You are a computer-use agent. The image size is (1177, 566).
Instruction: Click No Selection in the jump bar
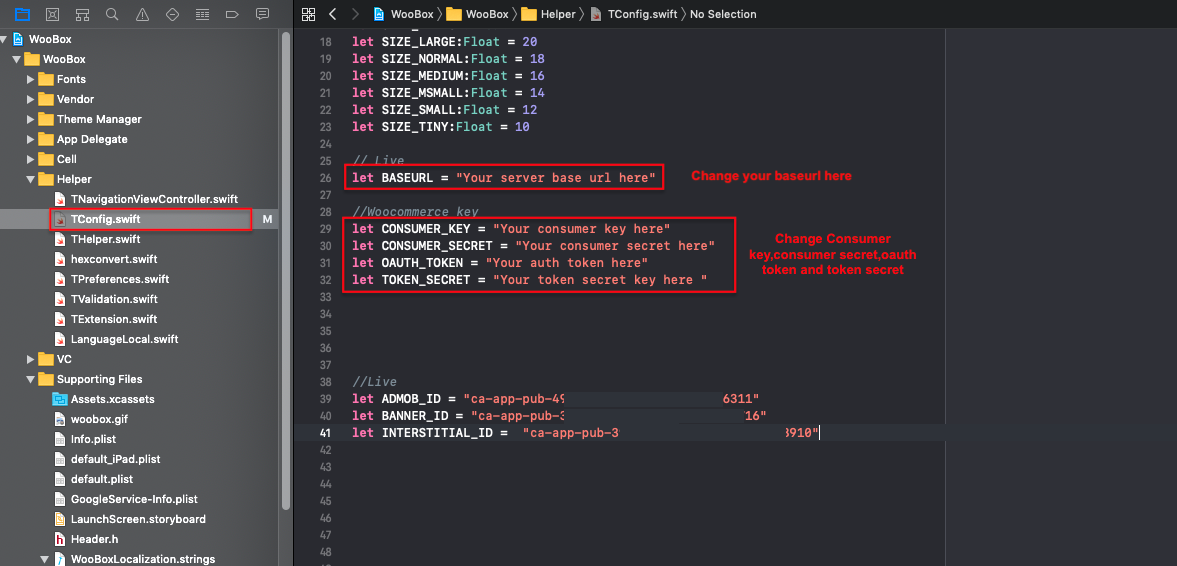point(723,14)
